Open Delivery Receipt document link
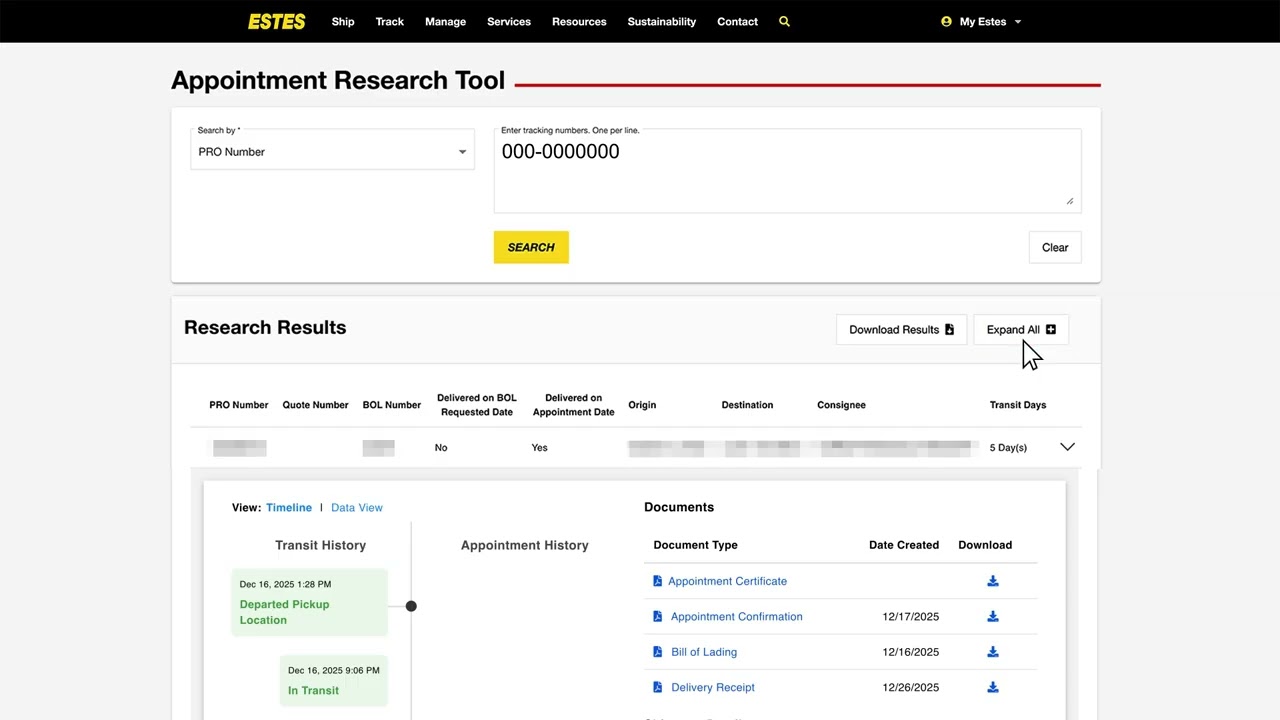The height and width of the screenshot is (720, 1280). (x=713, y=687)
